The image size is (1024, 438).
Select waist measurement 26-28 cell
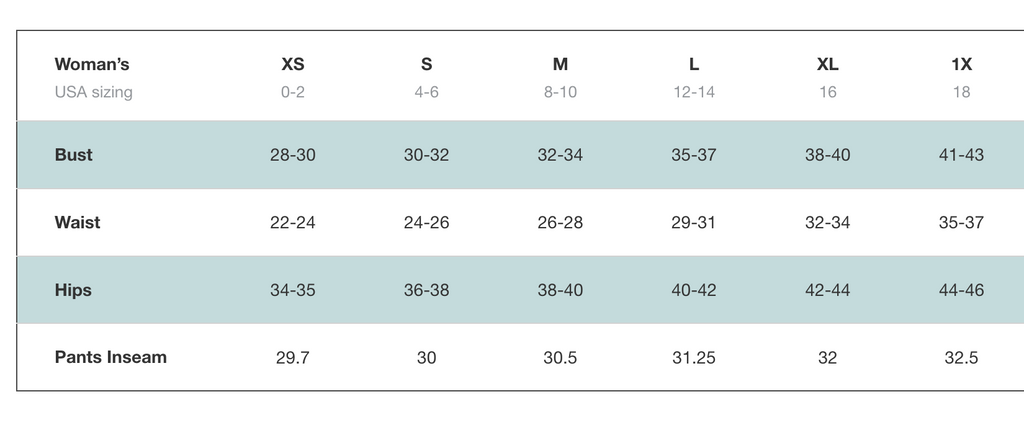tap(560, 222)
